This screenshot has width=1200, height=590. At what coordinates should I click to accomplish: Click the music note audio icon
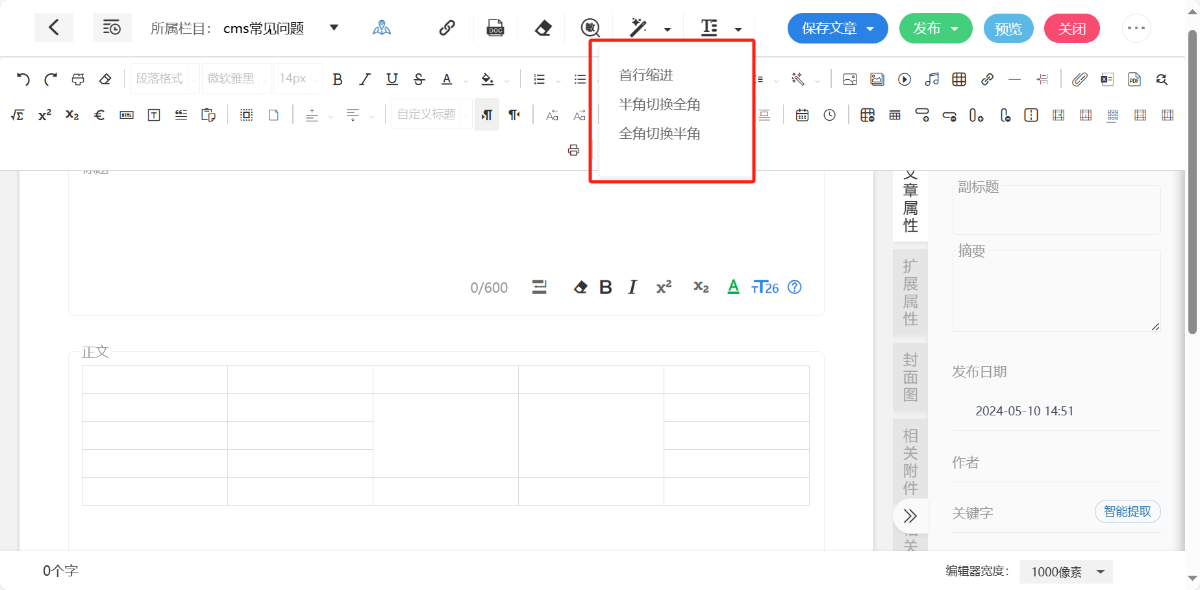pyautogui.click(x=932, y=79)
